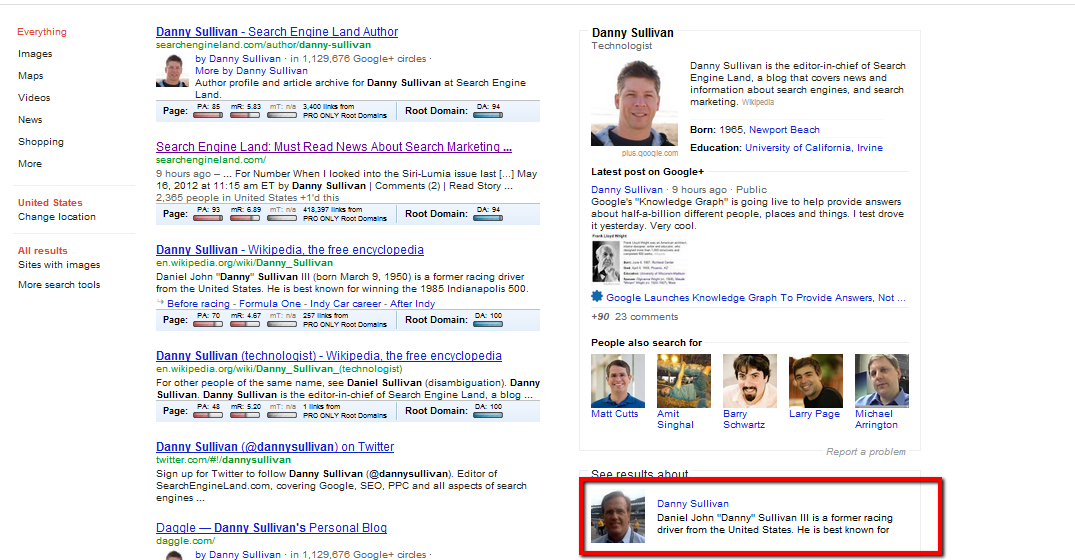Open Danny Sullivan Search Engine Land Author result
The height and width of the screenshot is (560, 1075).
click(x=277, y=32)
